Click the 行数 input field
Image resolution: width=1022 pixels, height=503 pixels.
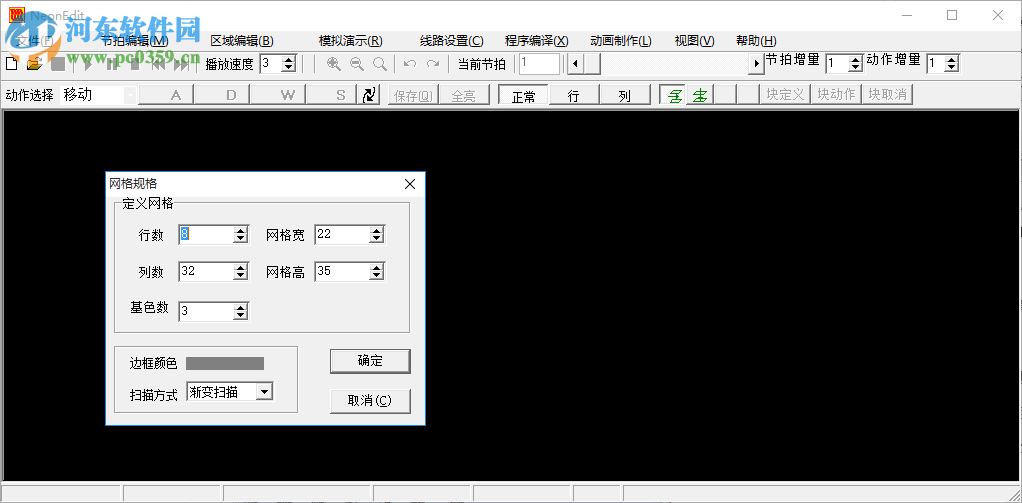tap(207, 235)
